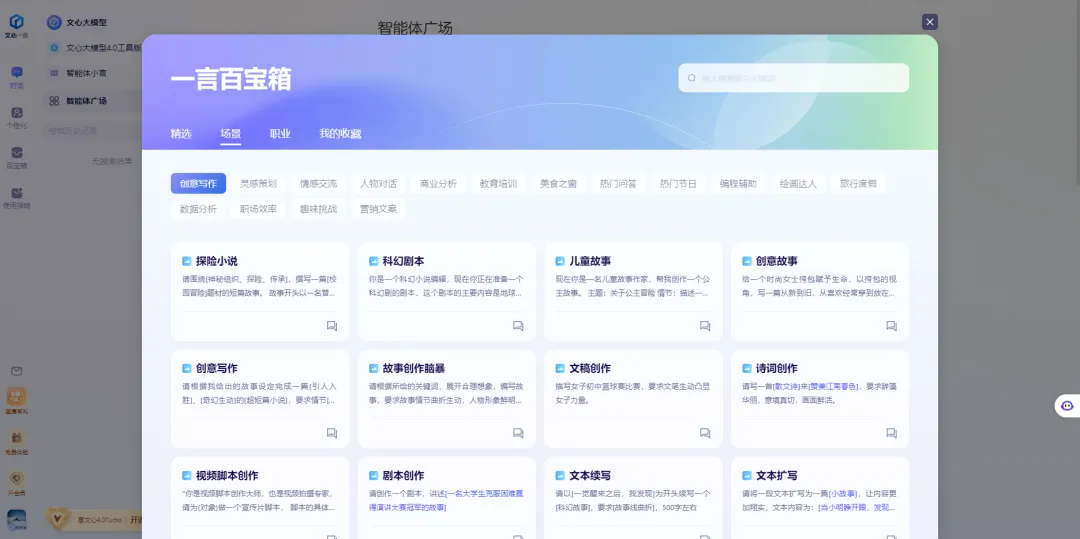
Task: Click the user avatar at sidebar bottom
Action: 17,518
